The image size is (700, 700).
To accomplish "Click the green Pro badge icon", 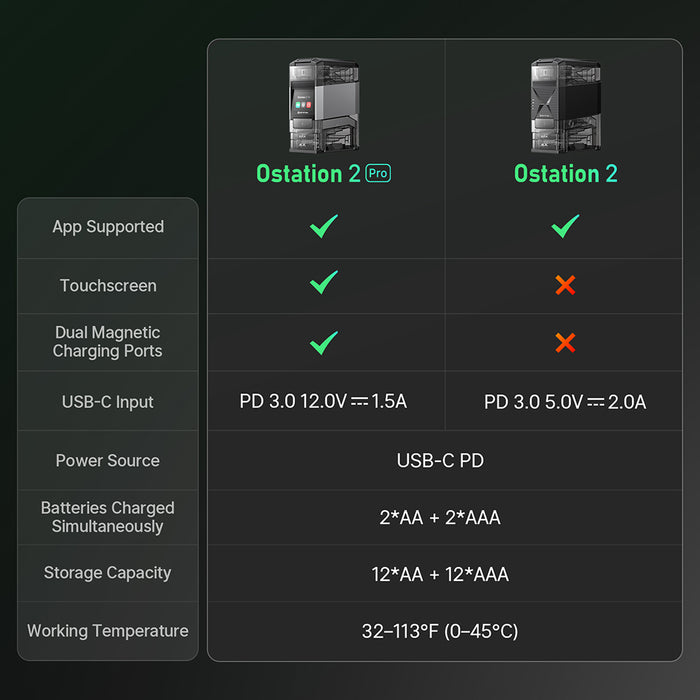I will click(x=378, y=174).
